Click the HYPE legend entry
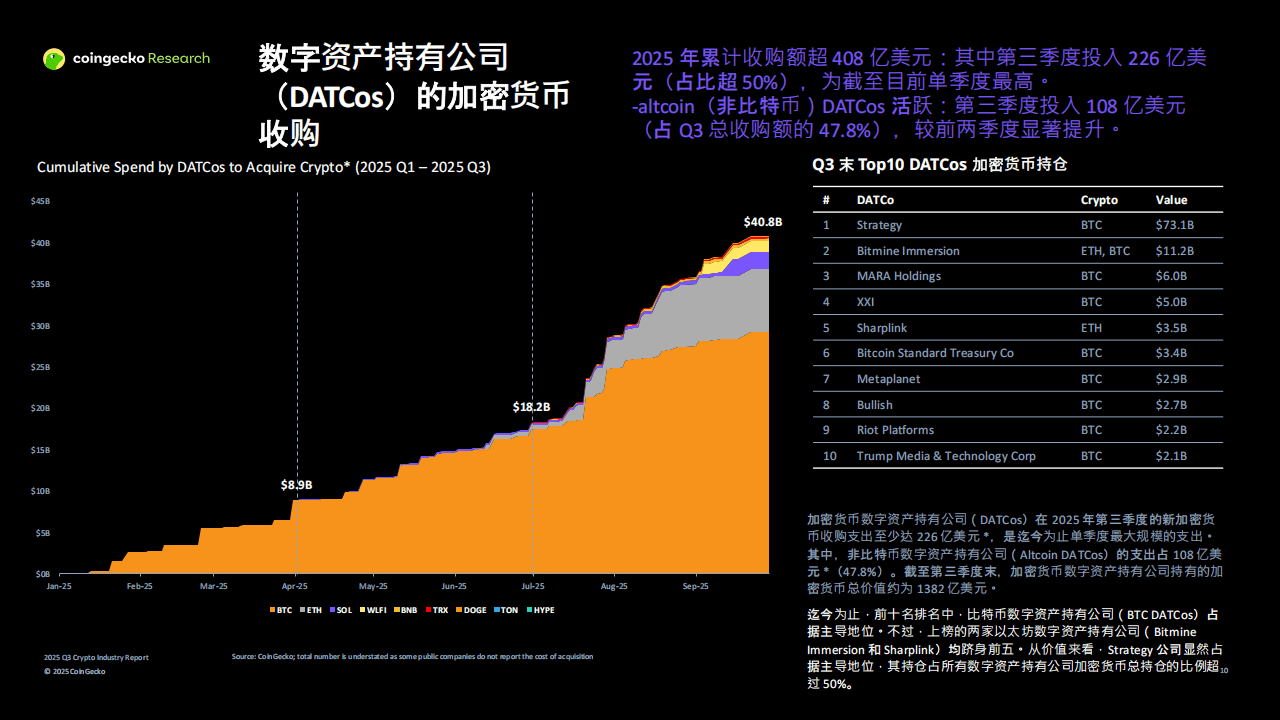This screenshot has height=720, width=1280. [540, 610]
